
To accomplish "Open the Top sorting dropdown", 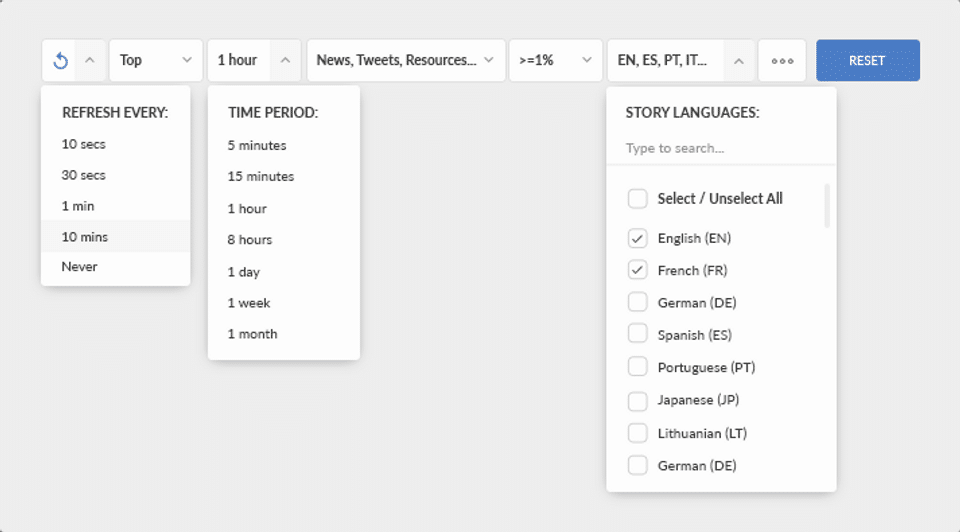I will pyautogui.click(x=156, y=61).
